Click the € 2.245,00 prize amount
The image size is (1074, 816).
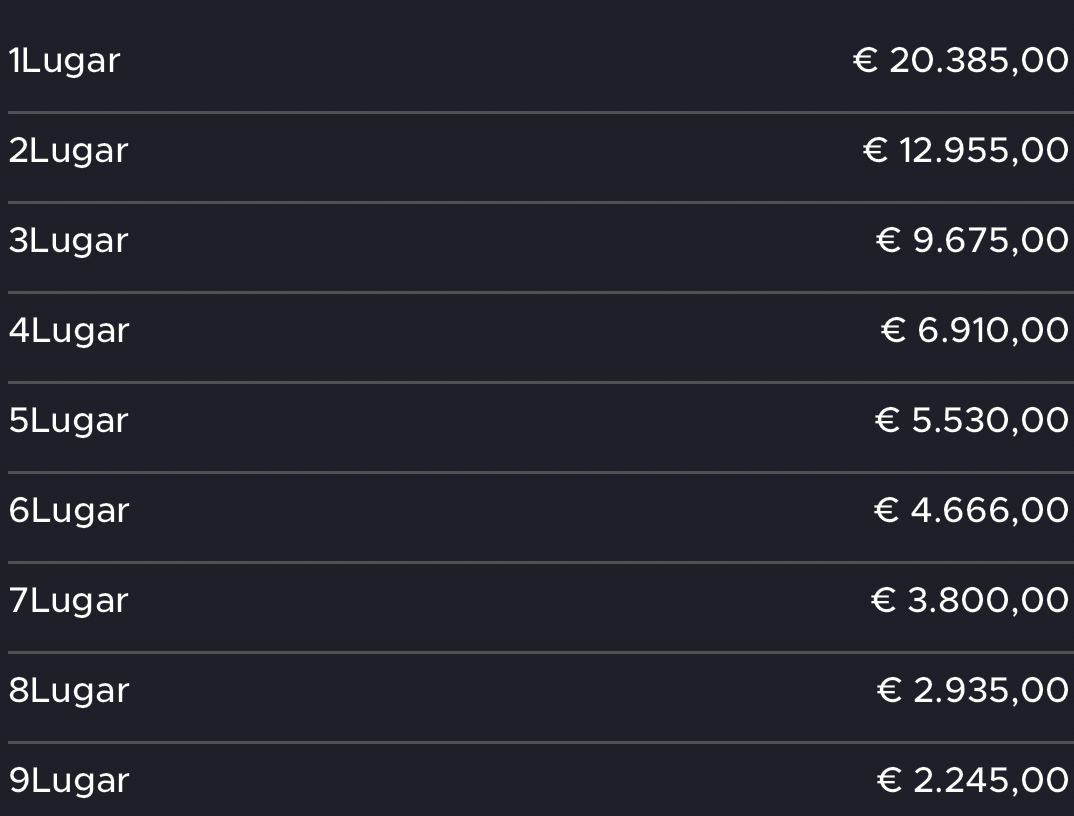[x=972, y=780]
